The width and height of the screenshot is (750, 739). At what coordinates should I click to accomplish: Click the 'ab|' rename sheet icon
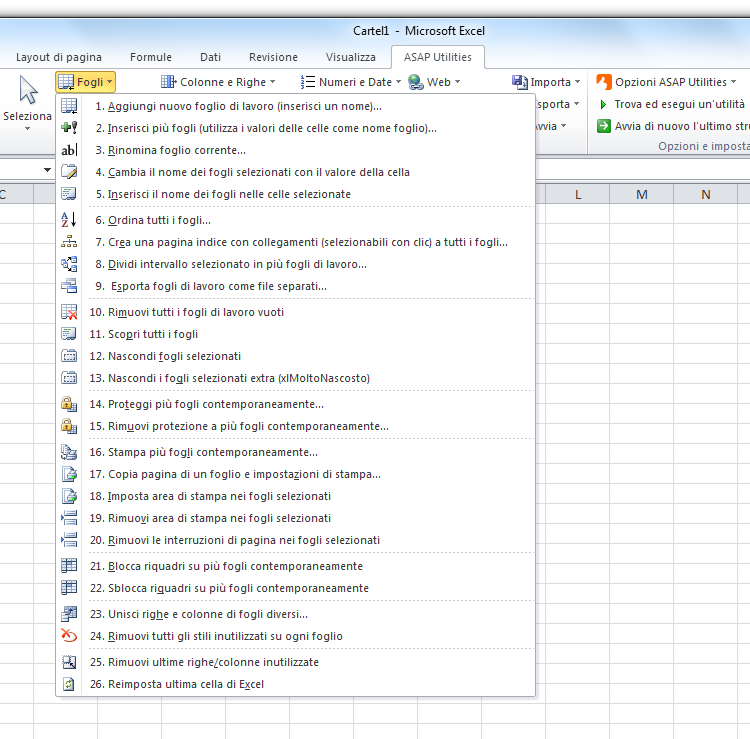[x=69, y=150]
